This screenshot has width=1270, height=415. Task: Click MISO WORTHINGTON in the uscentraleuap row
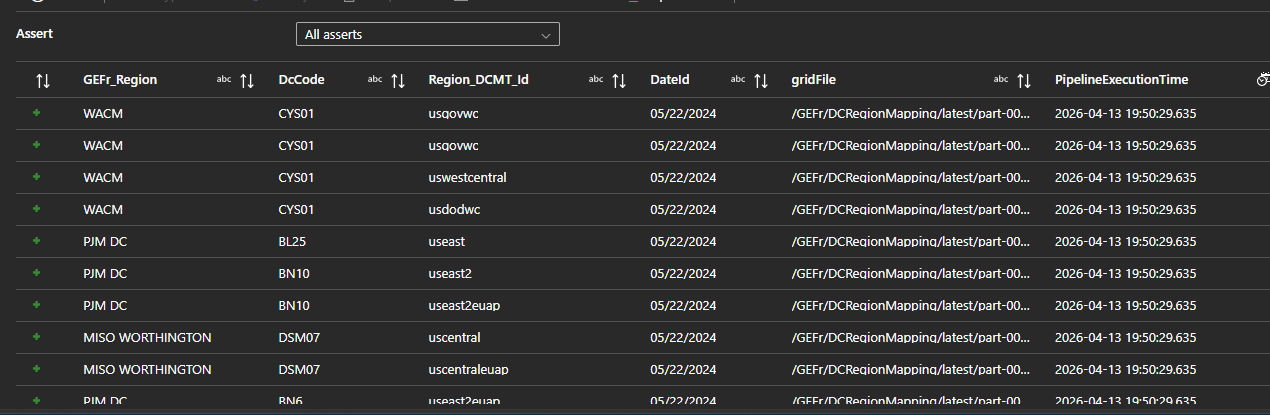tap(147, 370)
